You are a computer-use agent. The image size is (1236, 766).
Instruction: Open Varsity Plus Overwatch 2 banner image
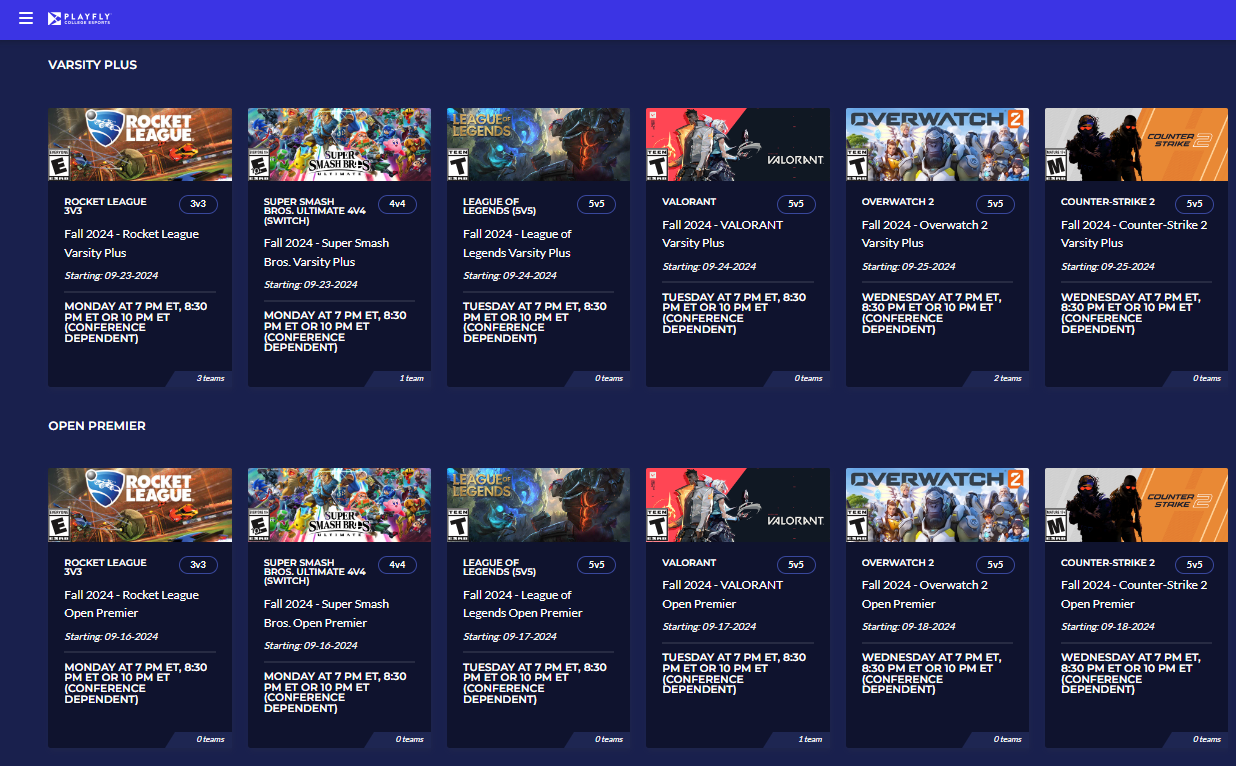937,145
